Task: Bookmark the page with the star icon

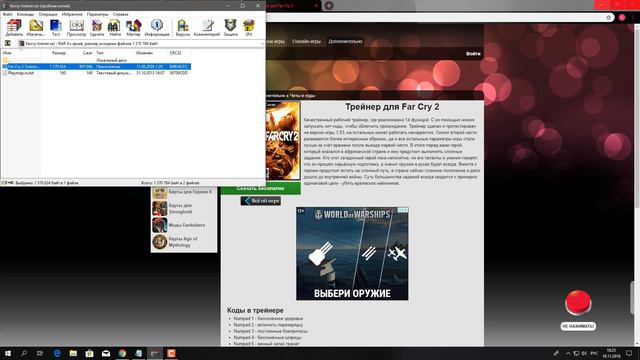Action: point(609,18)
